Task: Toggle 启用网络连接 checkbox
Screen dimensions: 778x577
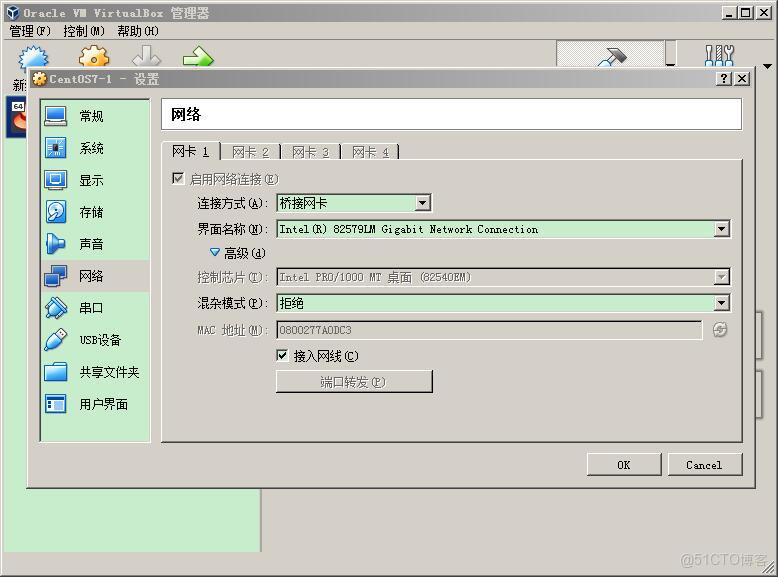Action: click(x=178, y=179)
